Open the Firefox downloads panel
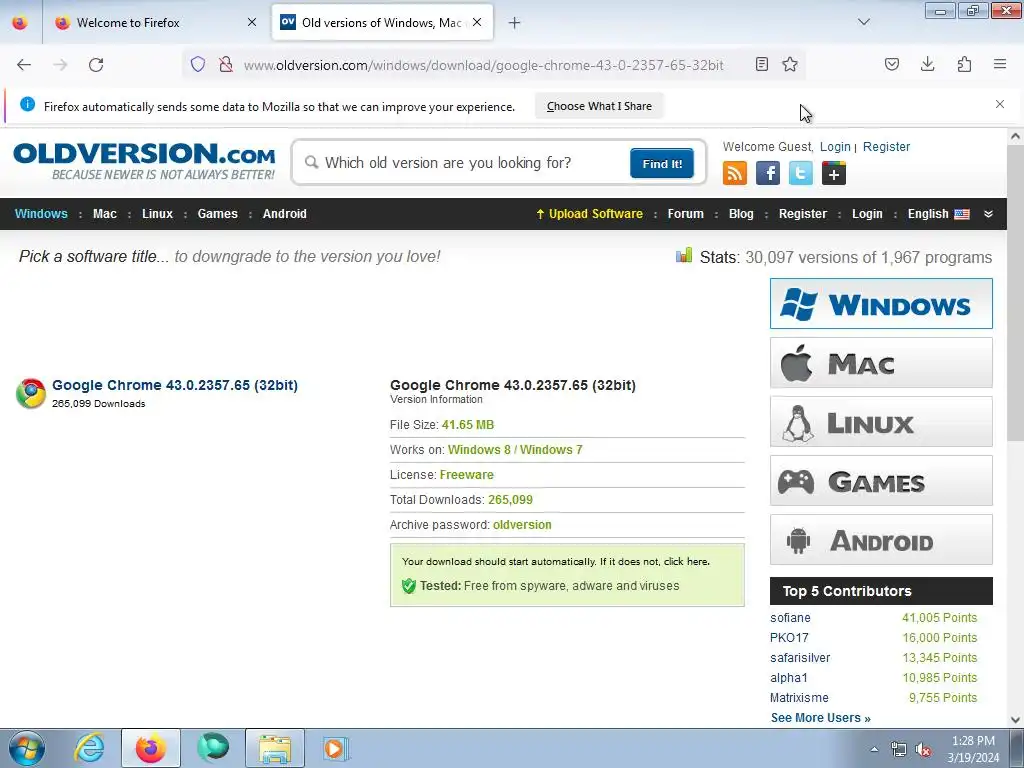 click(x=927, y=64)
